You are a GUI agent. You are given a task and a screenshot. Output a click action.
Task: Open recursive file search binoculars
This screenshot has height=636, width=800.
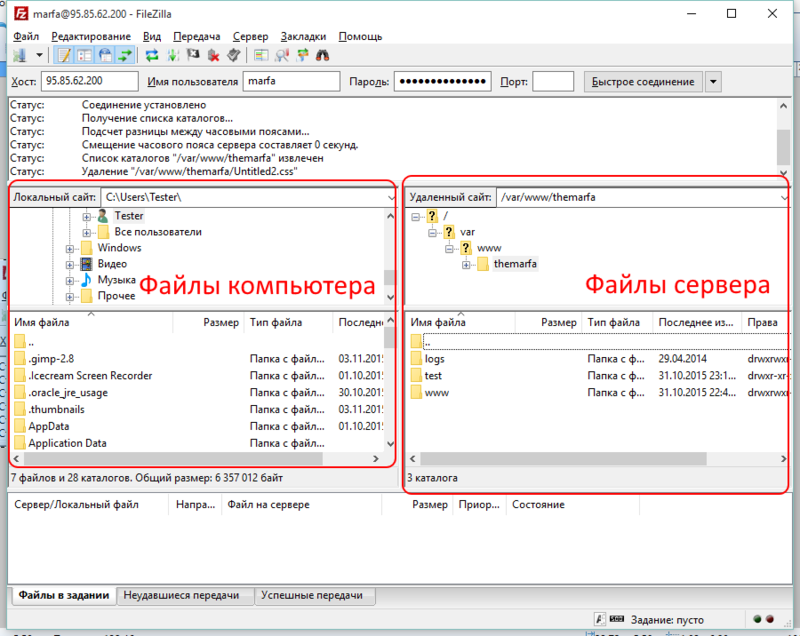click(322, 55)
